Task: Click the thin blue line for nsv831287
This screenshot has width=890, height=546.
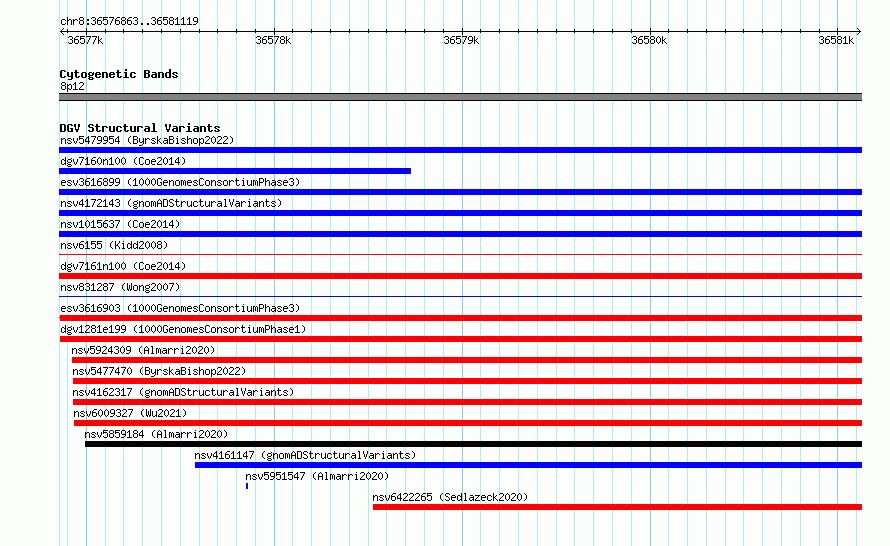Action: pyautogui.click(x=460, y=297)
